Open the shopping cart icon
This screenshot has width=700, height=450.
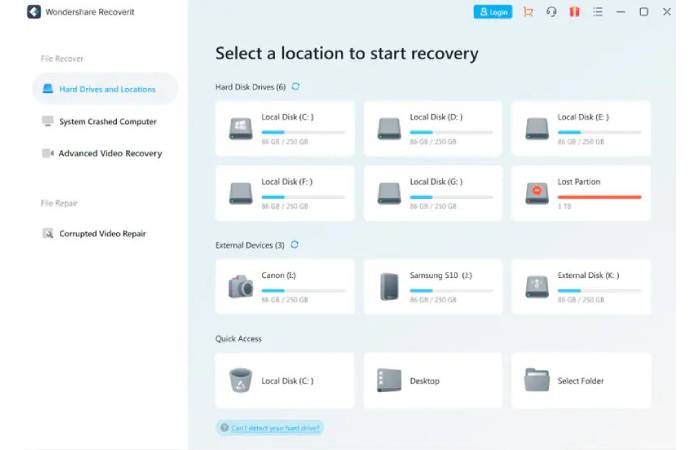(528, 12)
